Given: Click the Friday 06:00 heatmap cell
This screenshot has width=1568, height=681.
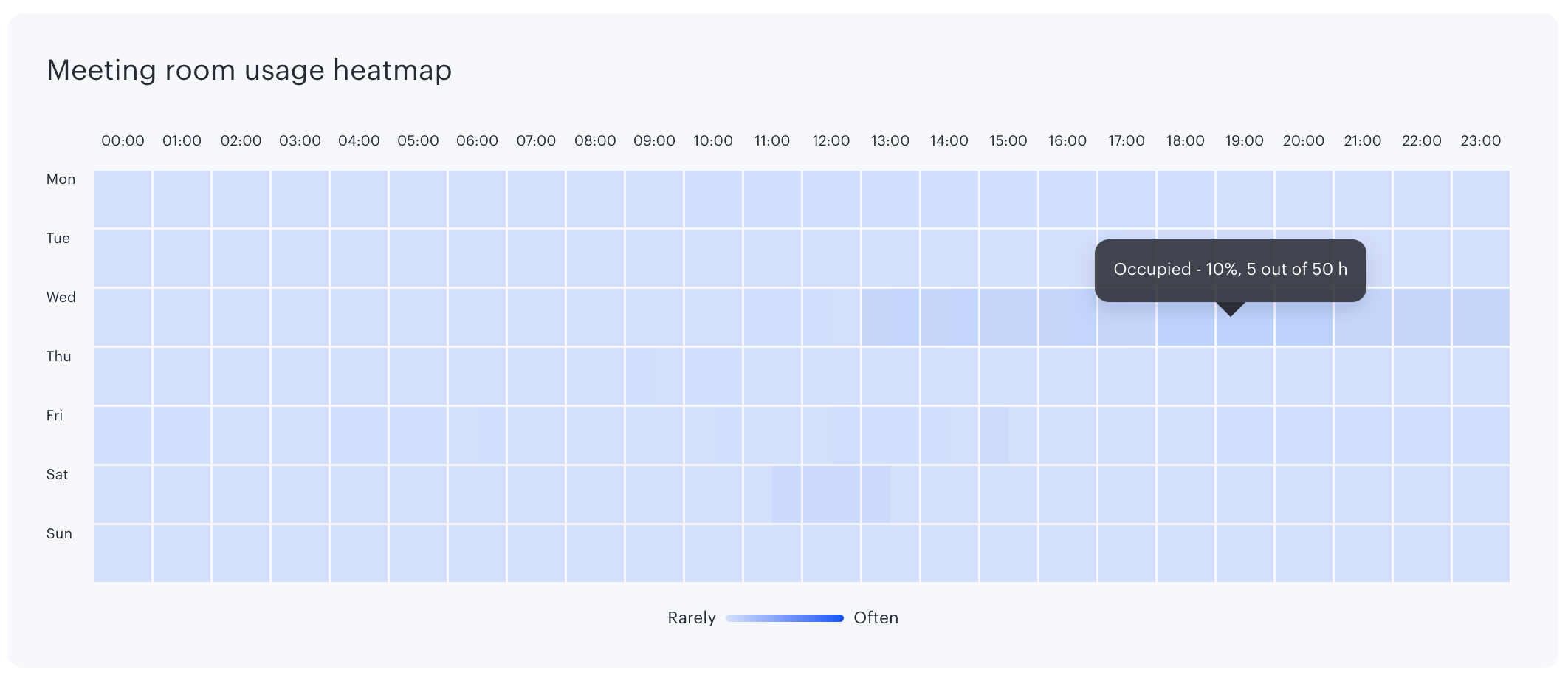Looking at the screenshot, I should (477, 435).
